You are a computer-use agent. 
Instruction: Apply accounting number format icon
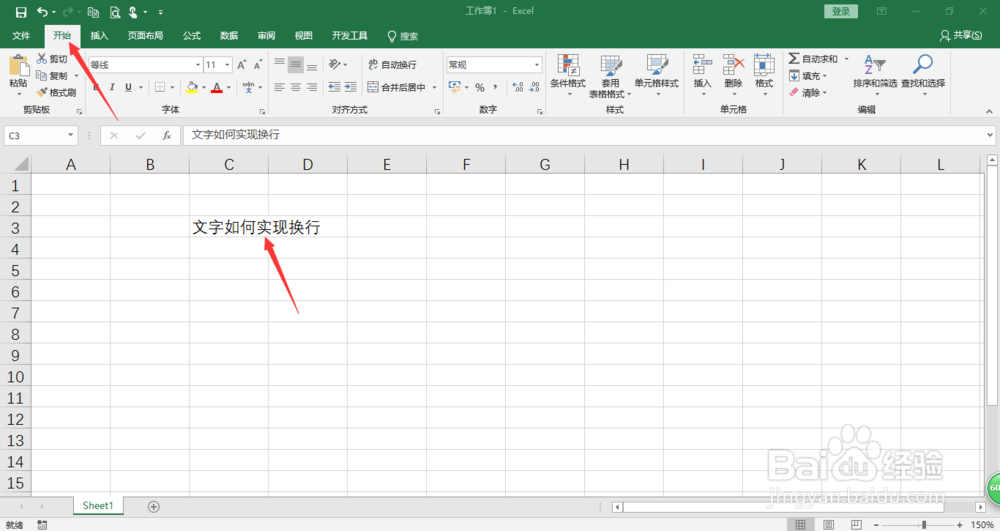pos(455,87)
